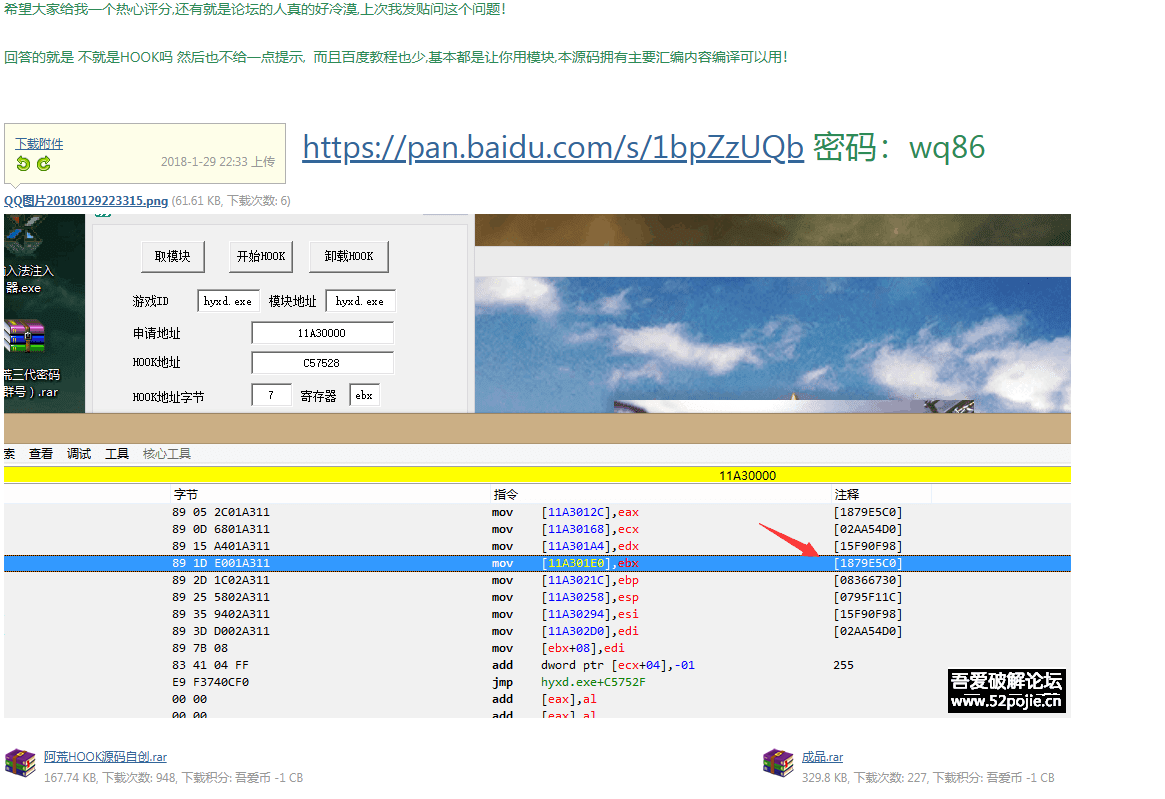Click the 下载附件 link
Screen dimensions: 1165x799
pyautogui.click(x=38, y=143)
